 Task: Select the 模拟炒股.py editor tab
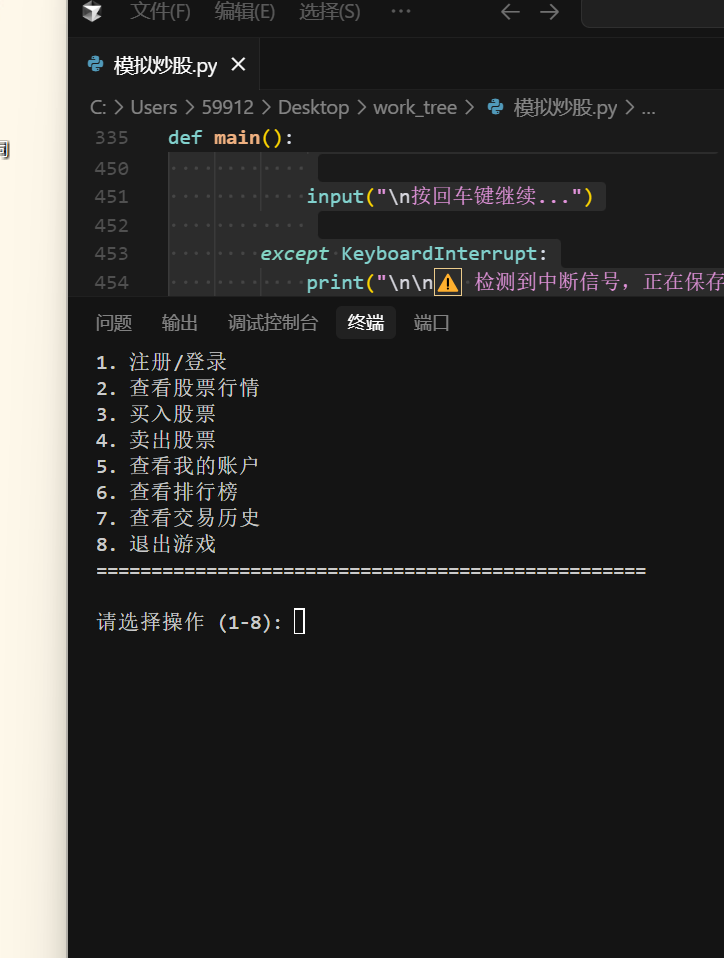click(165, 65)
